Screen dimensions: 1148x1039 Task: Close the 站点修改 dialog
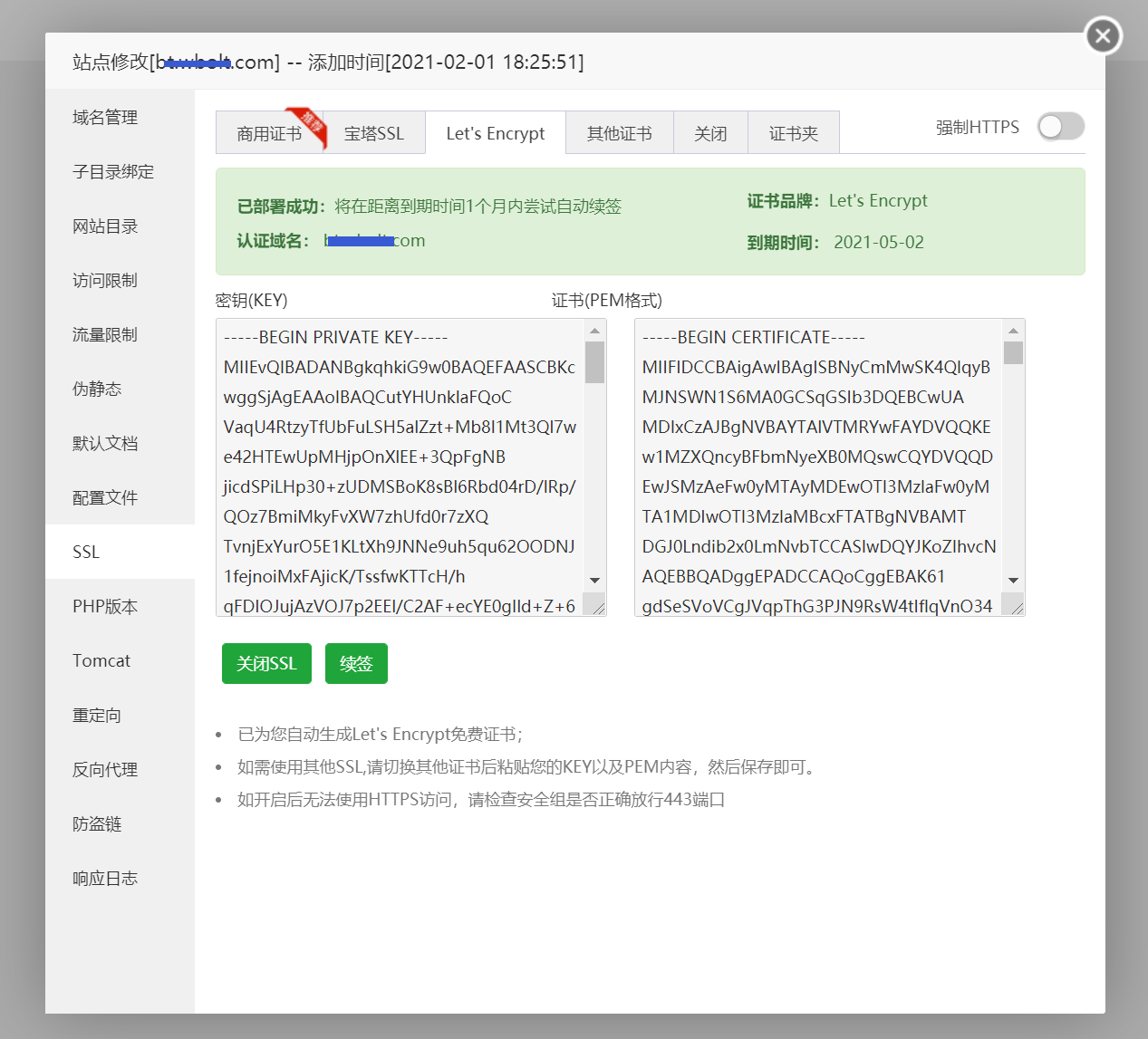pyautogui.click(x=1102, y=35)
